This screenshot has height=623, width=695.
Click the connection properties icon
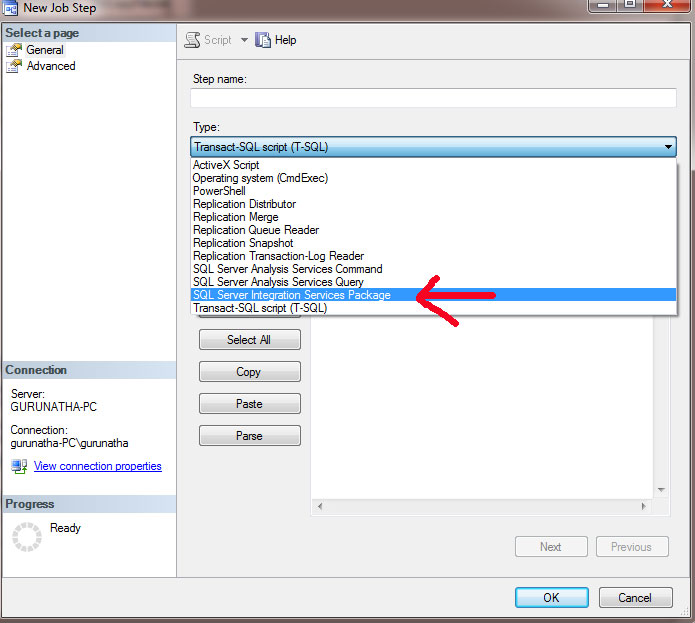click(19, 466)
